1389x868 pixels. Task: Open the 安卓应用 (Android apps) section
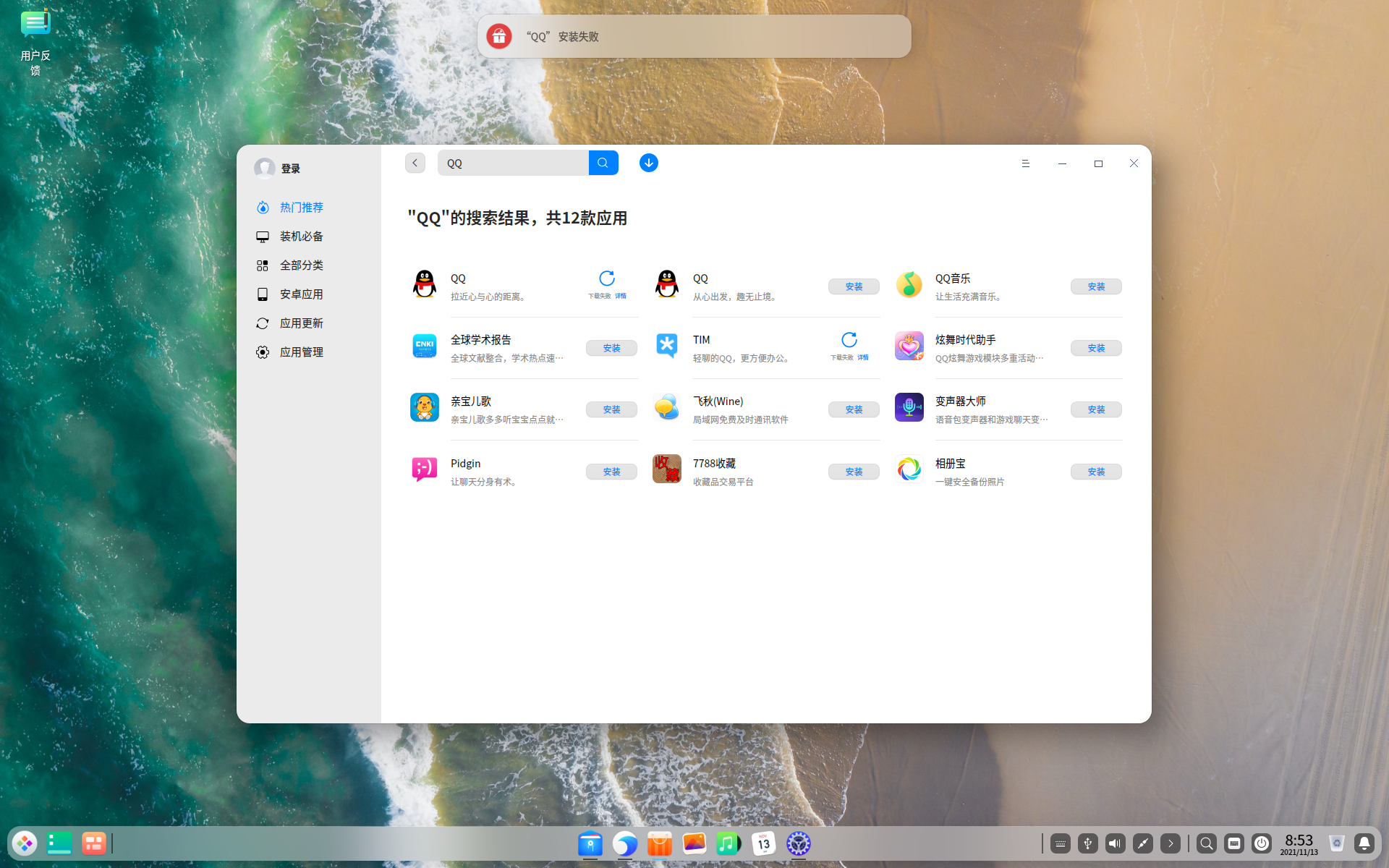click(301, 294)
